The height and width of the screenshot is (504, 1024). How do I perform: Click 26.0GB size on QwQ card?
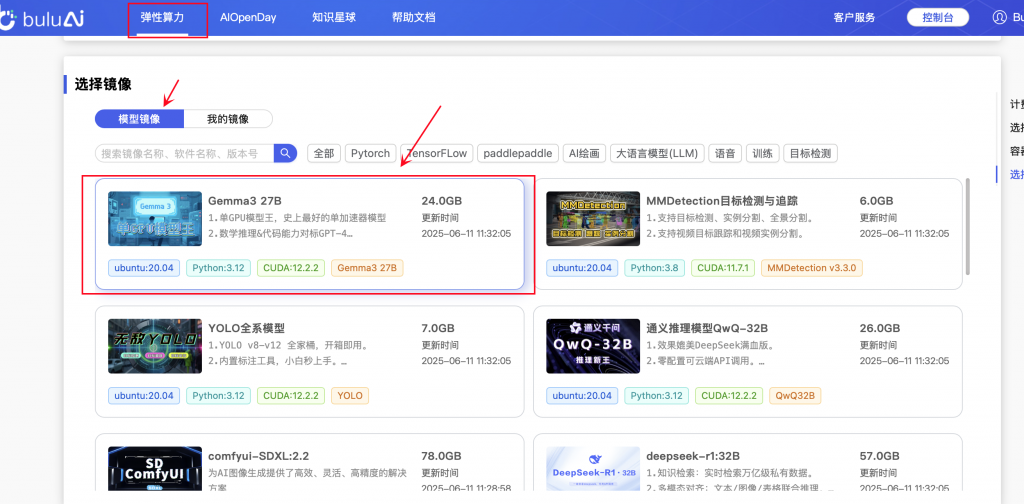click(x=880, y=328)
